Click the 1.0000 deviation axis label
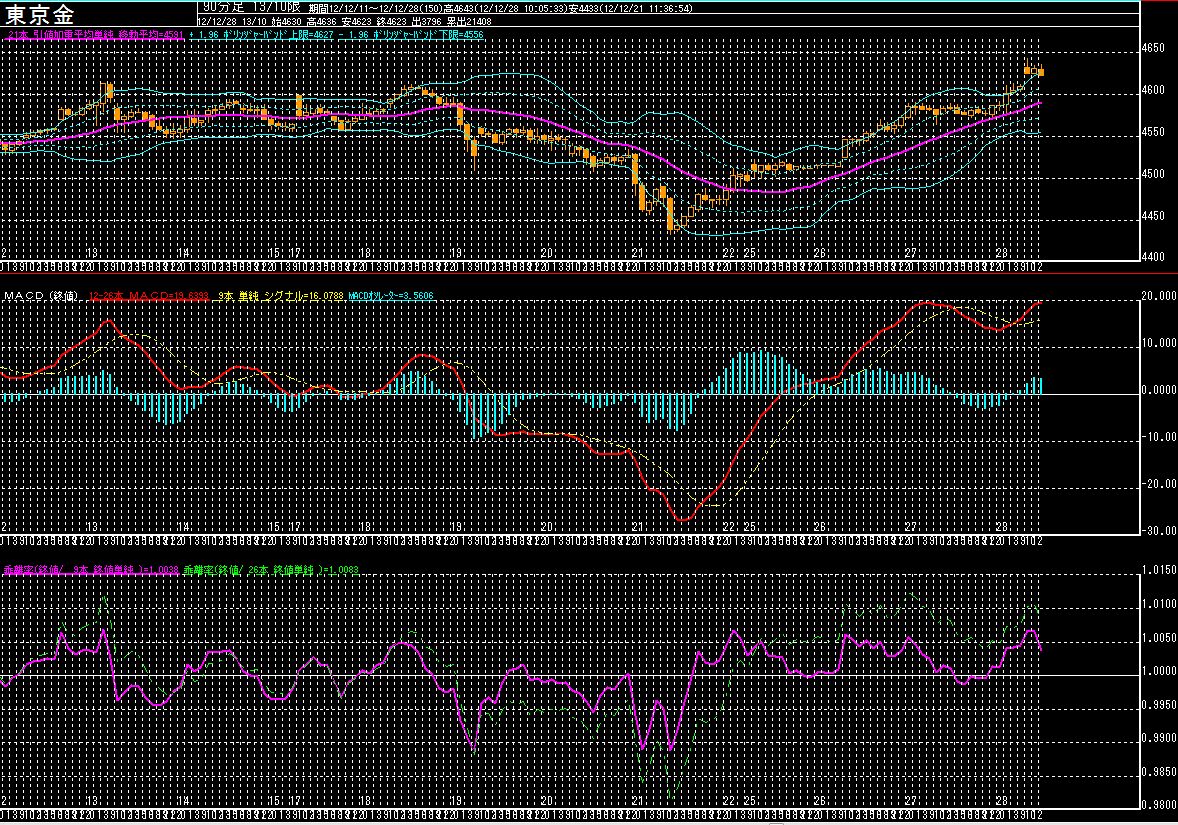The image size is (1178, 825). click(1158, 672)
